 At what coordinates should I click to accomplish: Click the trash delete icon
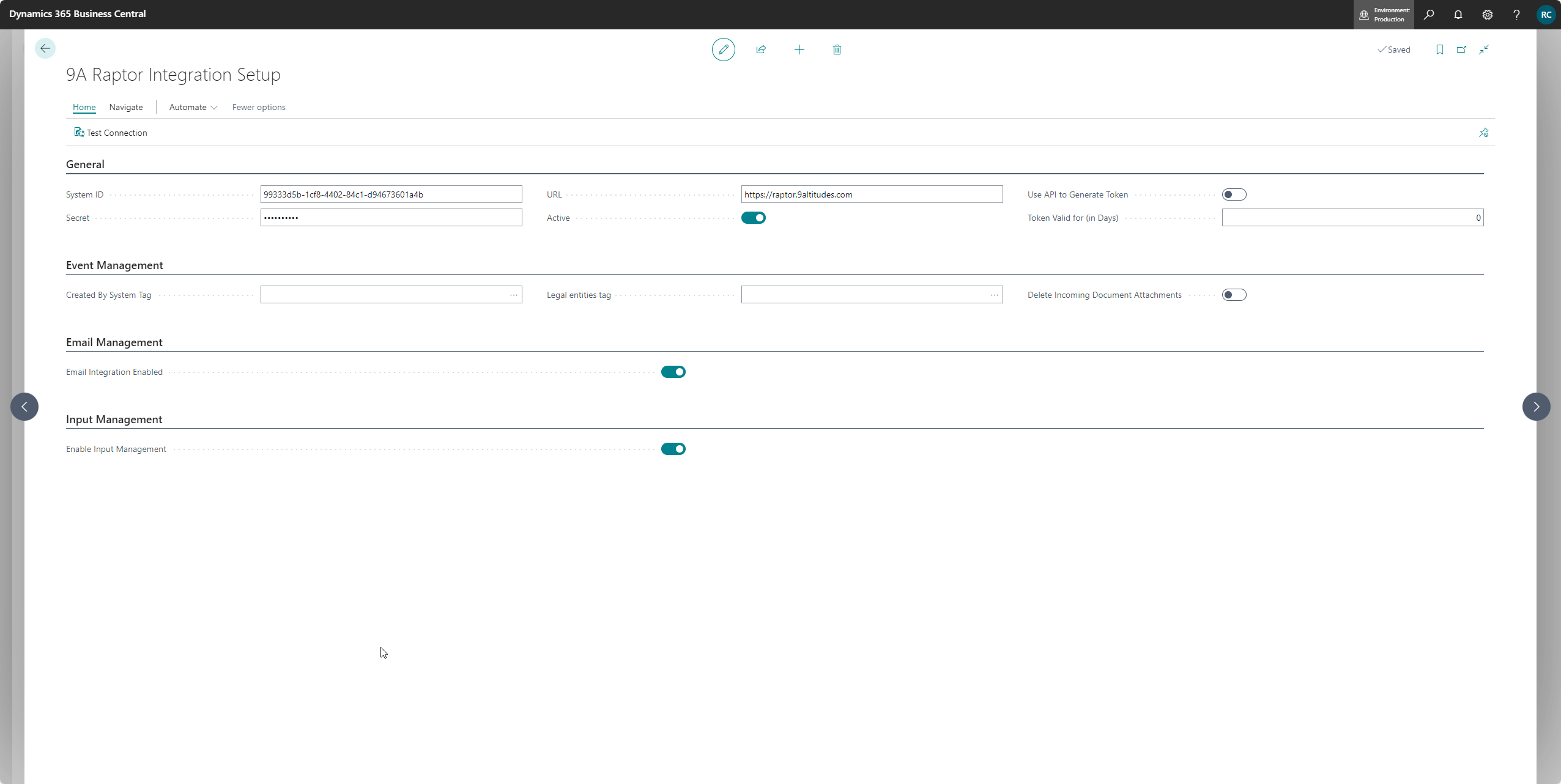click(837, 50)
